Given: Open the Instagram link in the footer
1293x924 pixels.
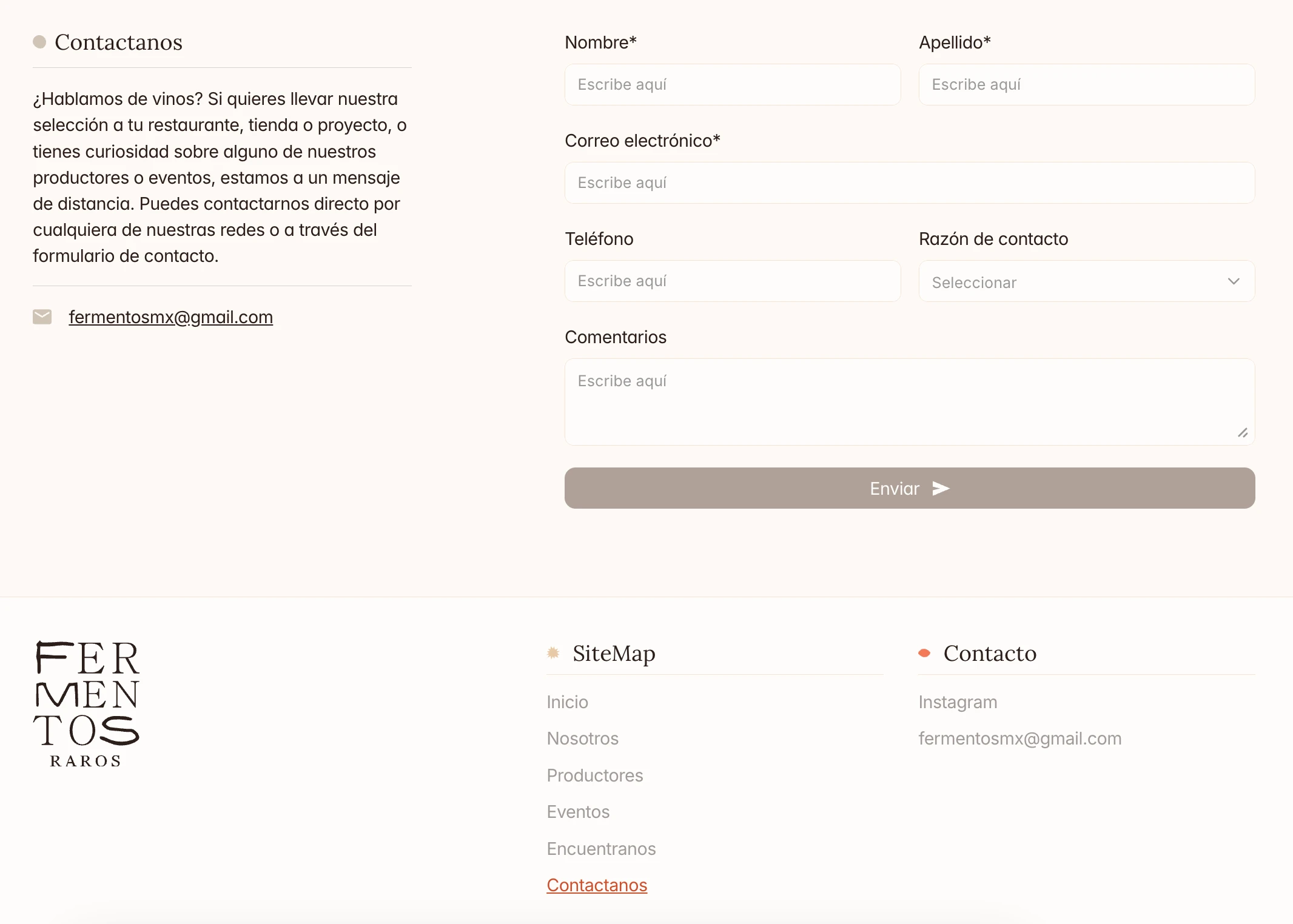Looking at the screenshot, I should point(958,702).
